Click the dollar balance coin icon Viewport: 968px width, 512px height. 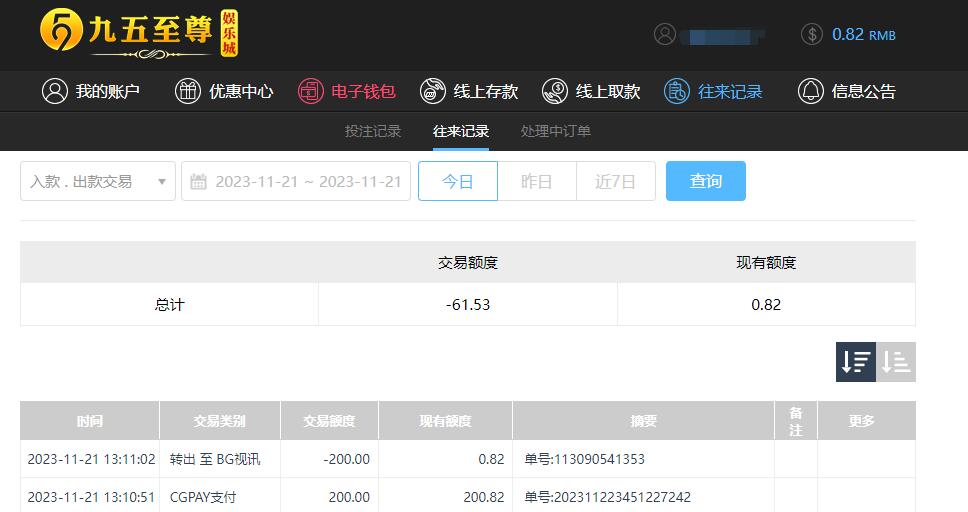pos(812,34)
